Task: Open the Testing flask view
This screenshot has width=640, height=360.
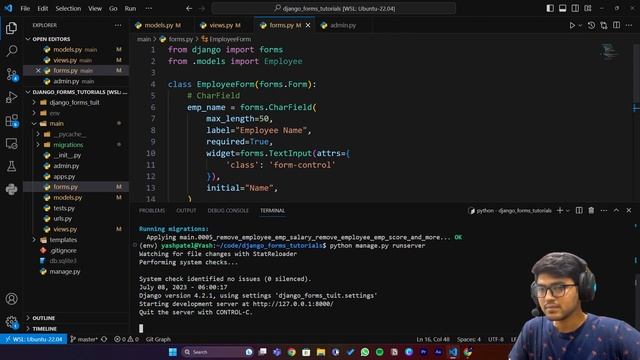Action: (x=11, y=166)
